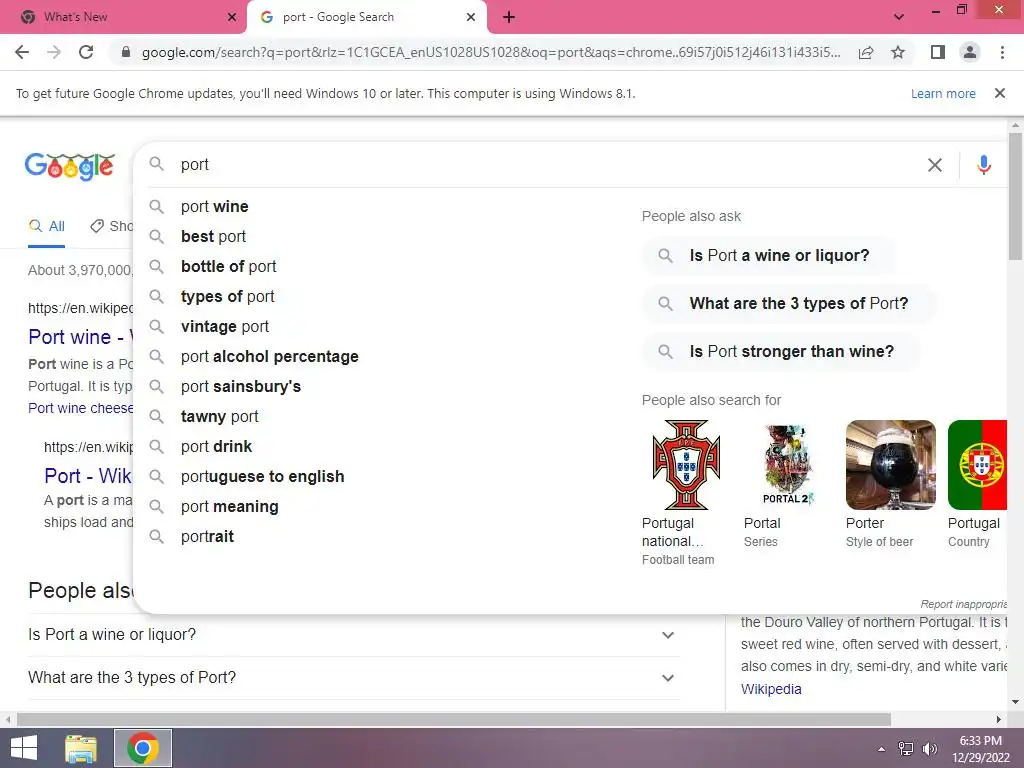
Task: Open Windows Start button
Action: 24,748
